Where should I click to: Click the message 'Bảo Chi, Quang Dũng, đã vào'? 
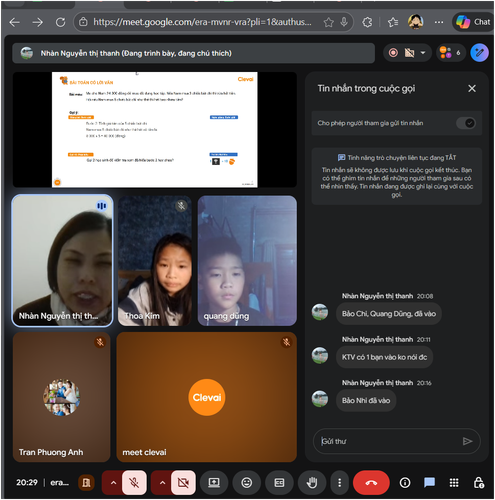389,314
